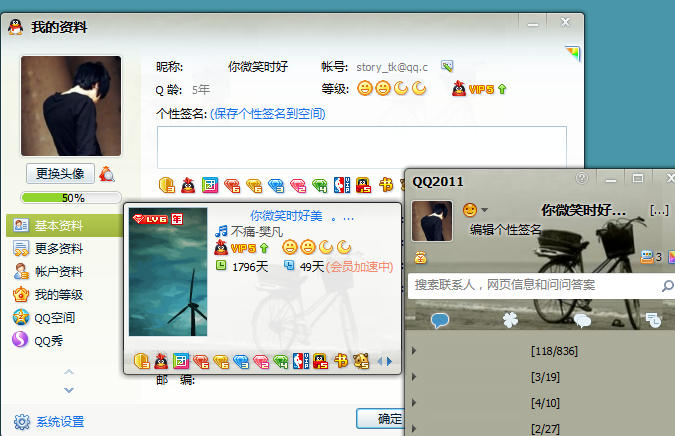Image resolution: width=675 pixels, height=436 pixels.
Task: Click gold shield badge on hover card
Action: pos(142,361)
